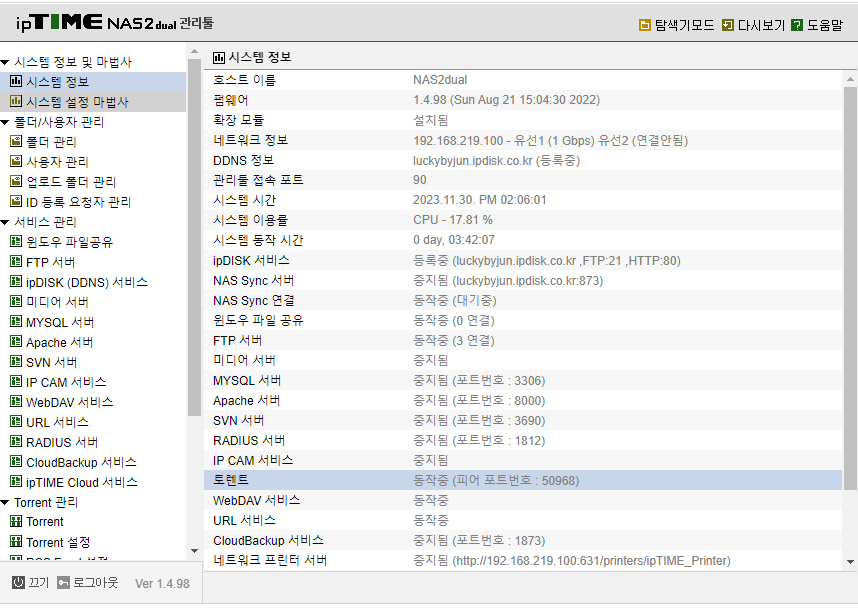Click the 시스템 시간 value 2023.11.30
Image resolution: width=858 pixels, height=610 pixels.
(479, 200)
